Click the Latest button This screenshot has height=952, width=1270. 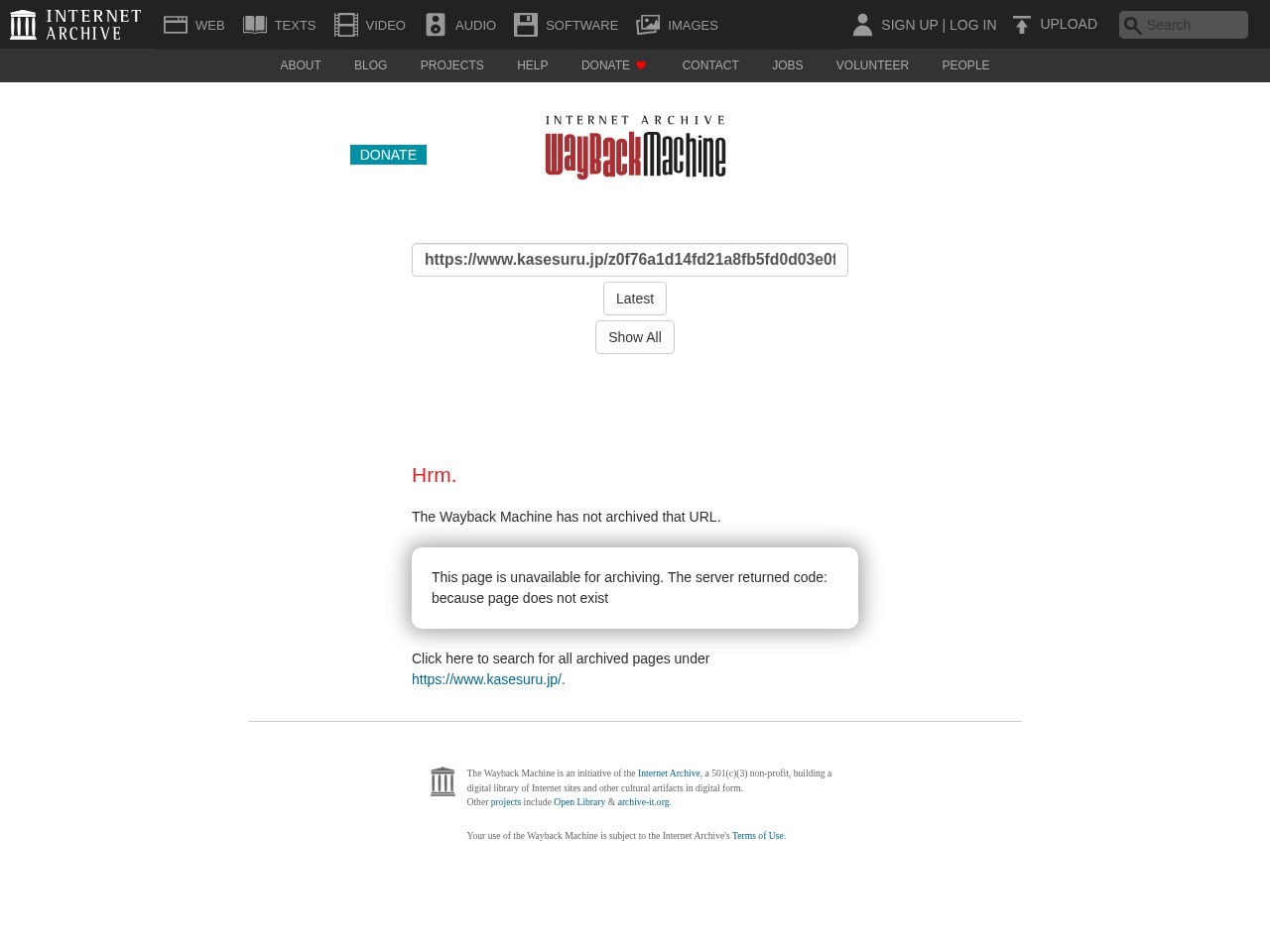(x=635, y=298)
